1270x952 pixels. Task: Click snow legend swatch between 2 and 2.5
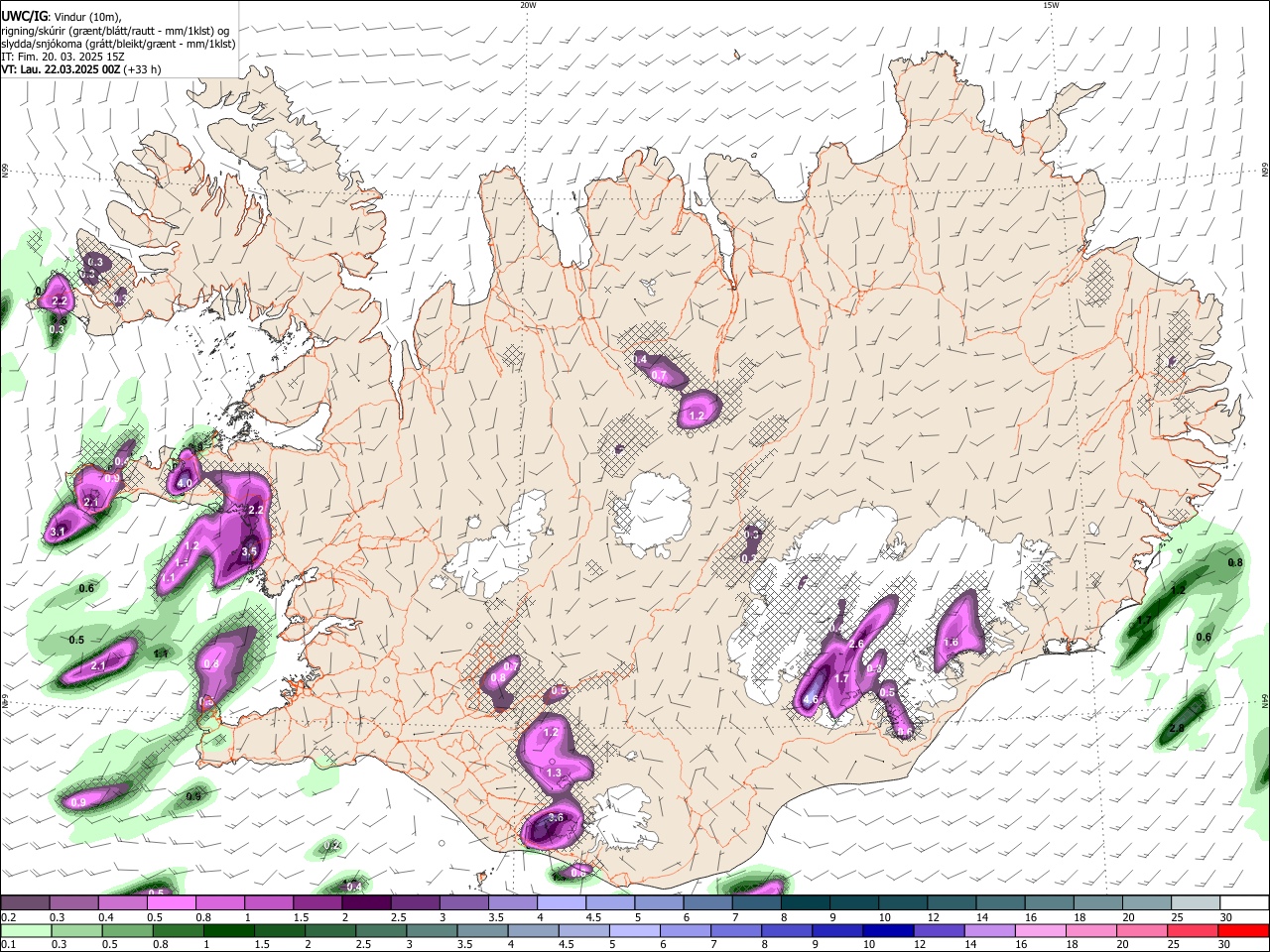click(x=366, y=903)
